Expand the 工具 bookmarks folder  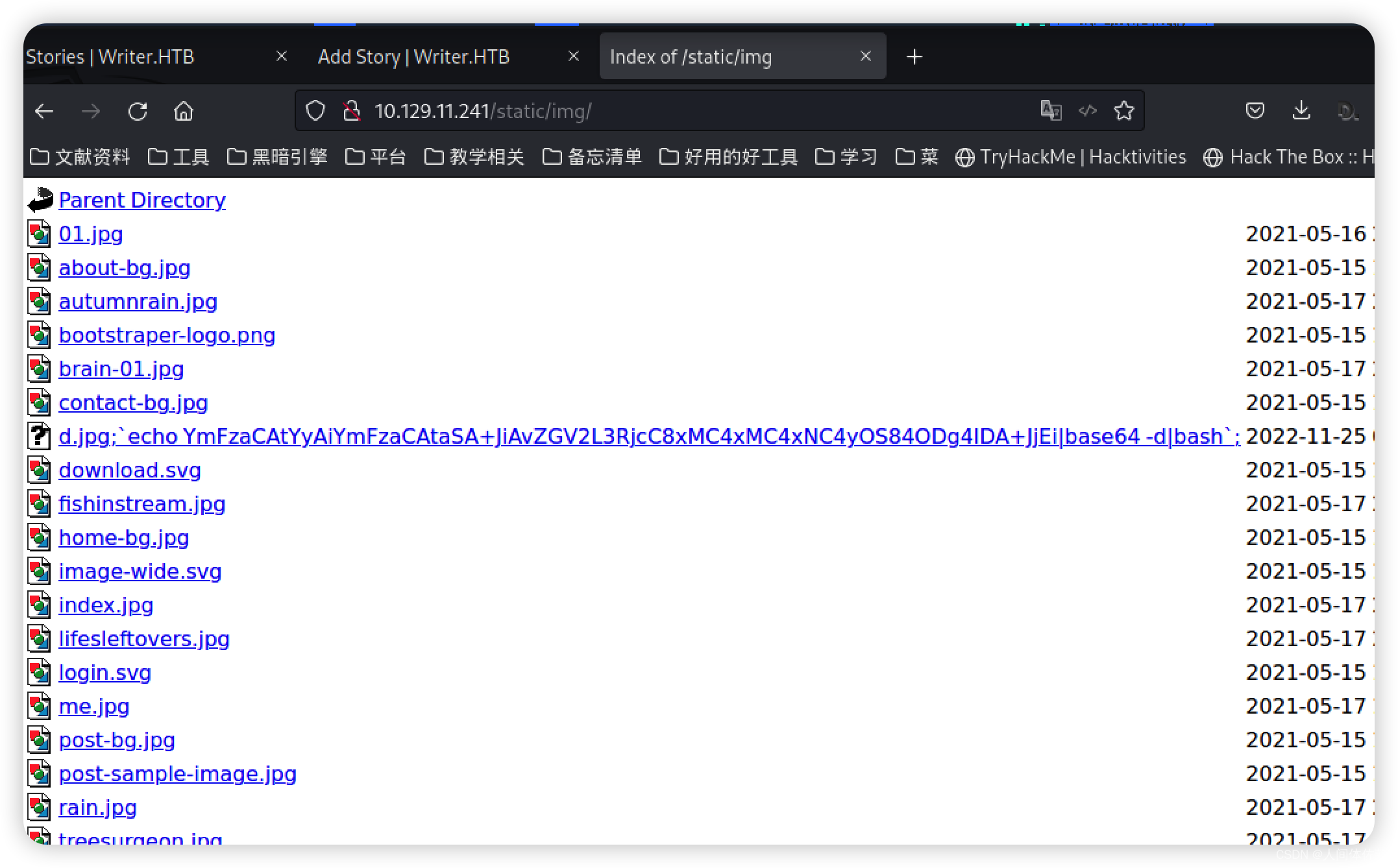(178, 157)
